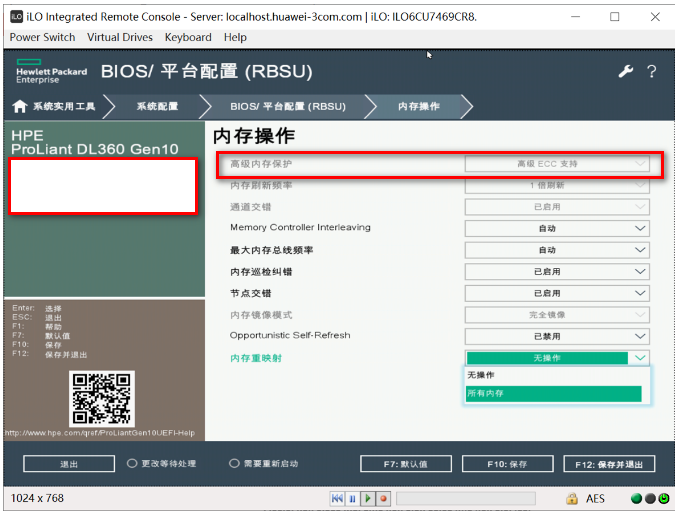Viewport: 684px width, 514px height.
Task: Click the BIOS/平台配置 (RBSU) header title
Action: point(207,71)
